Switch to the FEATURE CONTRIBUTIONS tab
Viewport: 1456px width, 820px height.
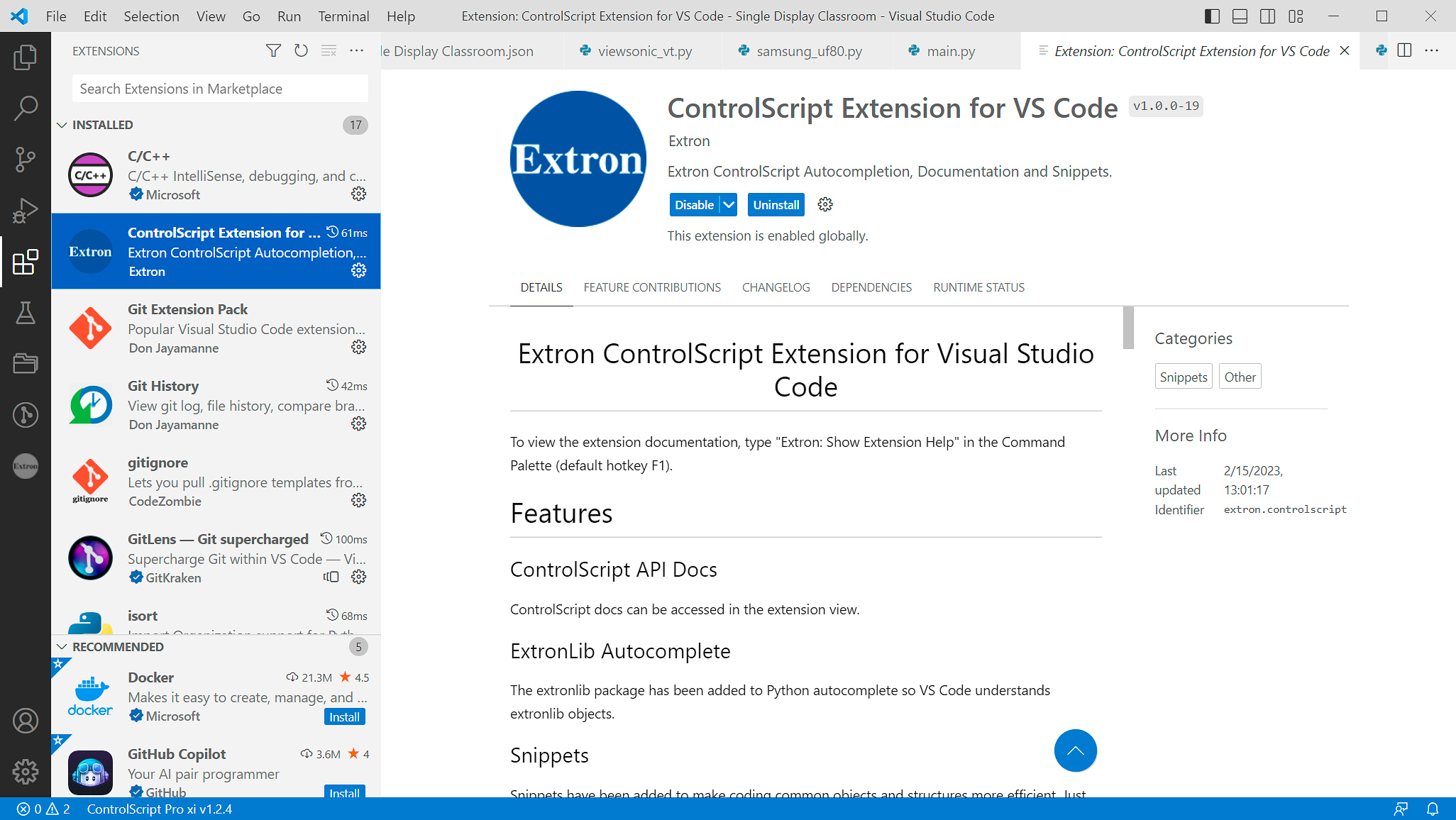(652, 288)
